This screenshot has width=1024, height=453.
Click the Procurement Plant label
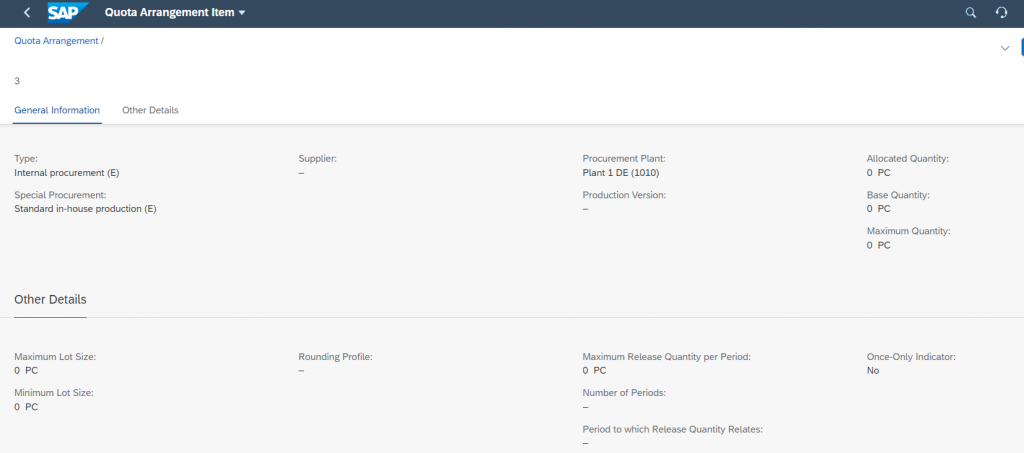click(x=624, y=159)
